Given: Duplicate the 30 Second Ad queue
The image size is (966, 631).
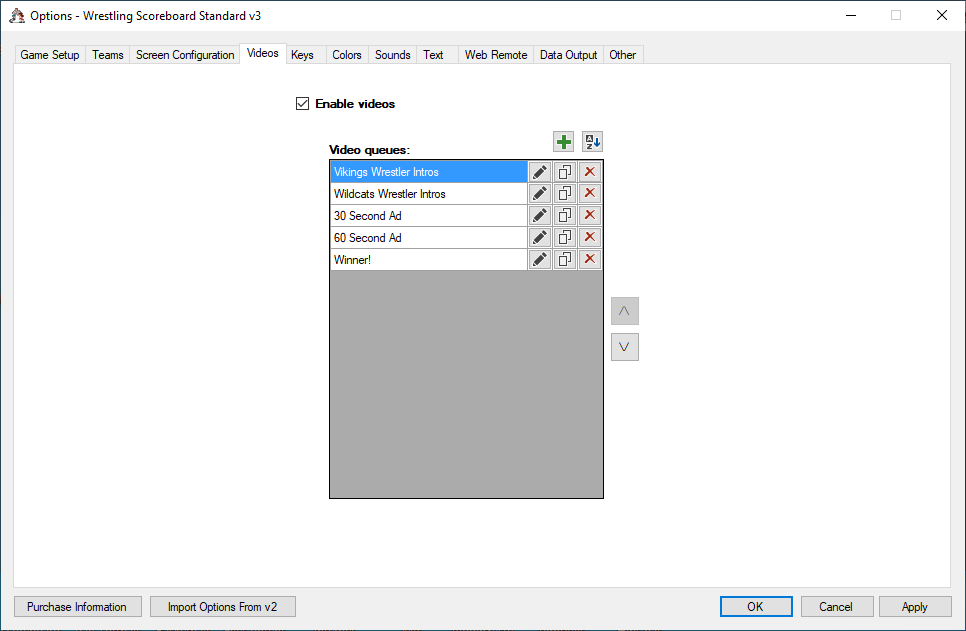Looking at the screenshot, I should 565,216.
